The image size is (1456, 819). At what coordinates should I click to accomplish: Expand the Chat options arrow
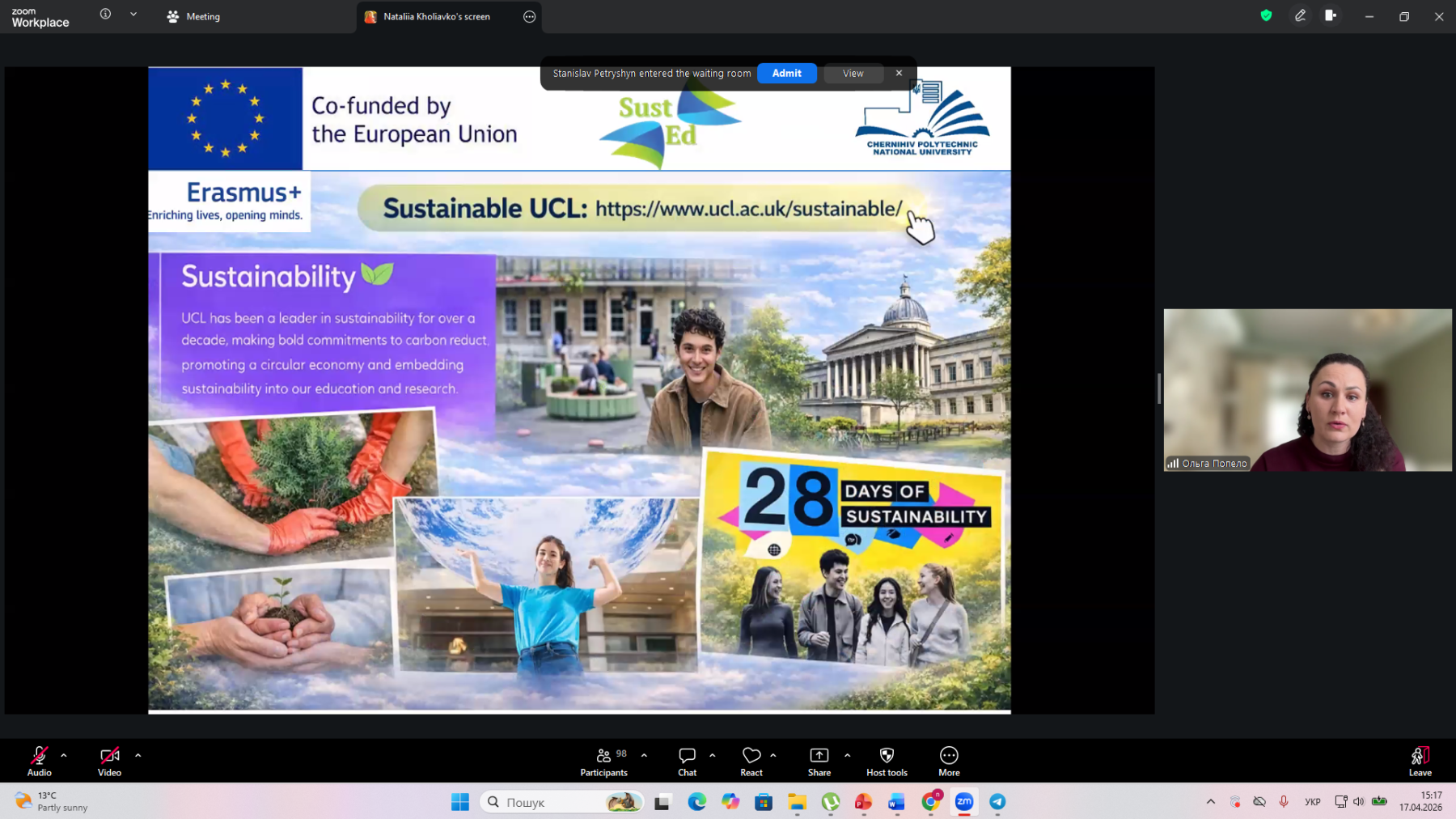click(713, 755)
